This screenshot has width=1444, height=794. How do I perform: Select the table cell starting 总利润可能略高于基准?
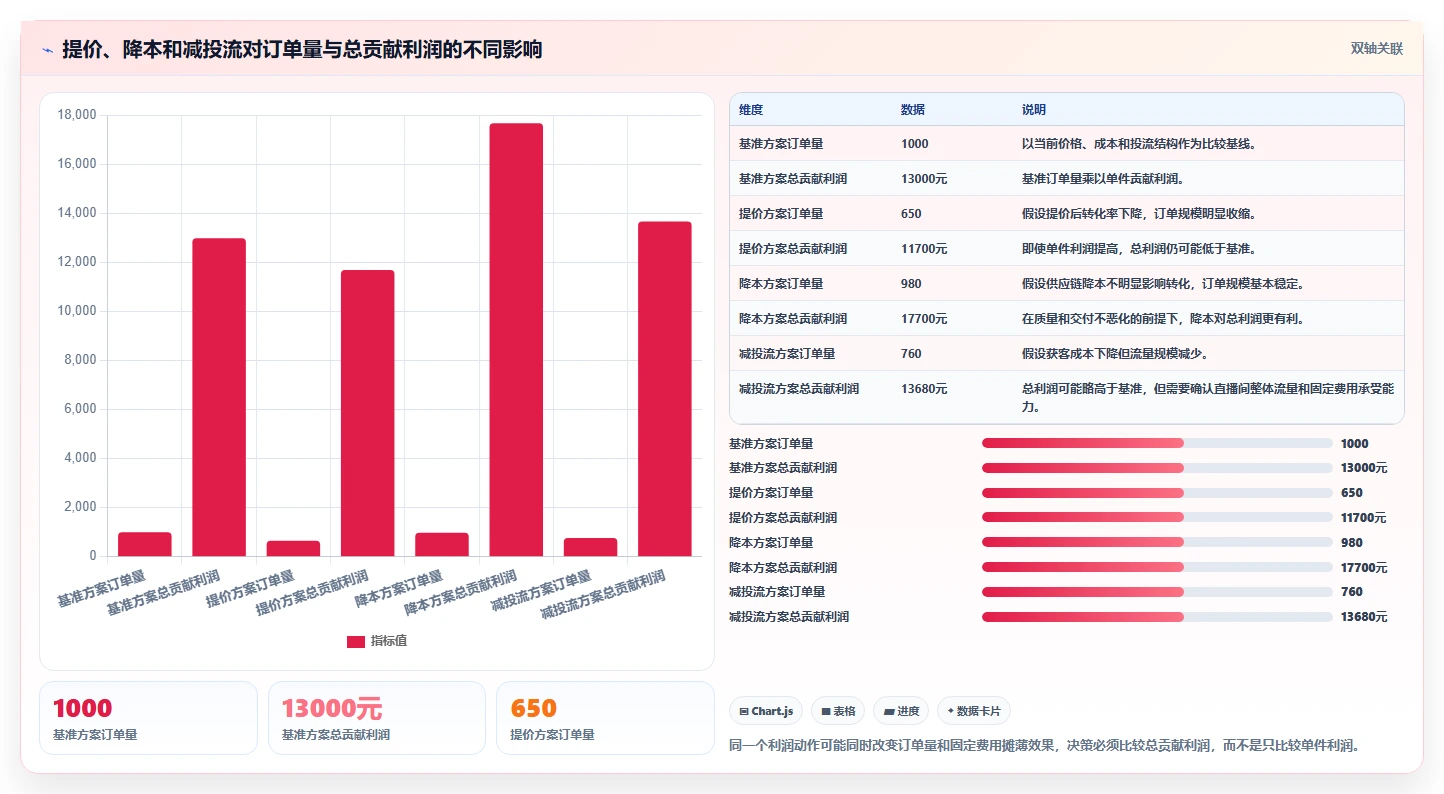tap(1207, 398)
